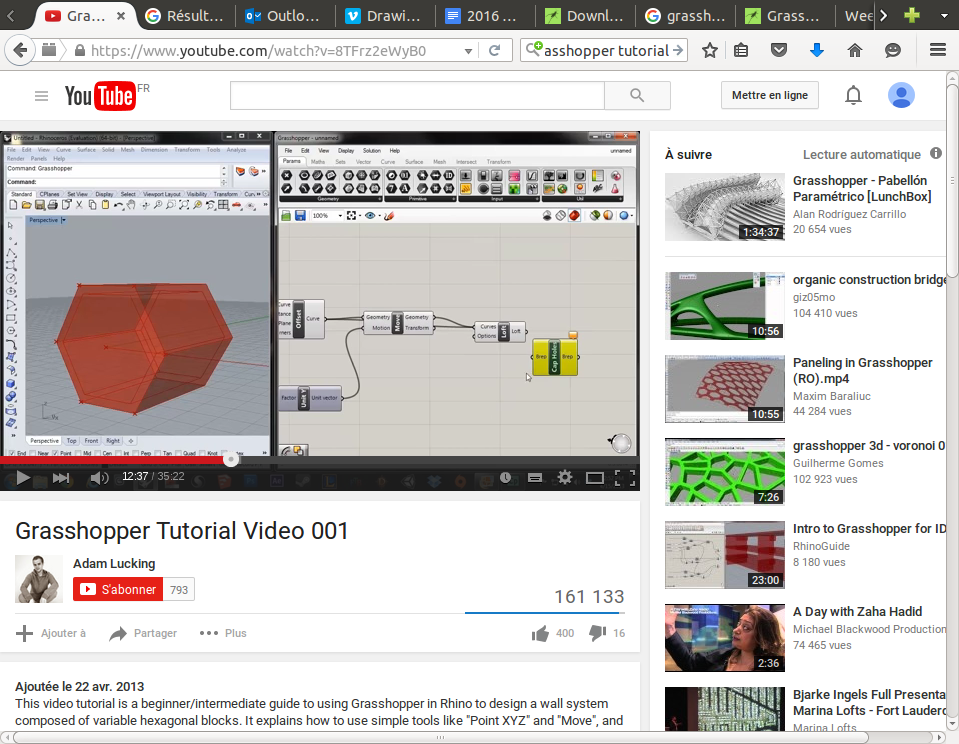This screenshot has height=744, width=959.
Task: Switch to the Résult... Google tab
Action: (x=187, y=16)
